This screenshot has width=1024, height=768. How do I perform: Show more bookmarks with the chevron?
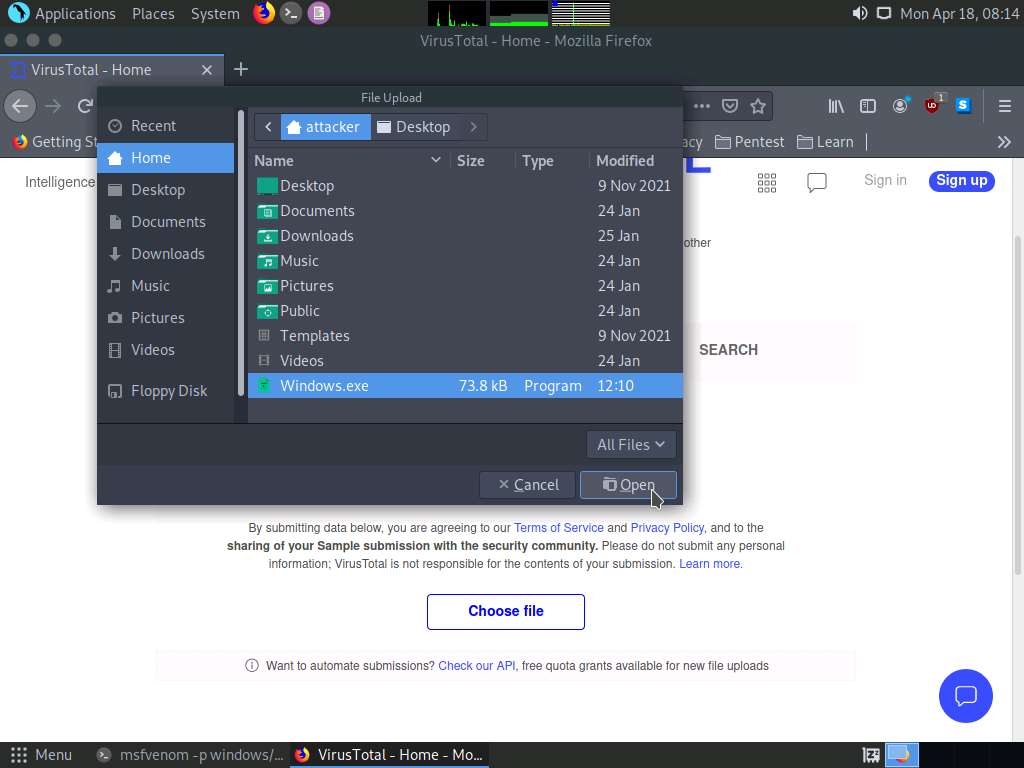1004,142
